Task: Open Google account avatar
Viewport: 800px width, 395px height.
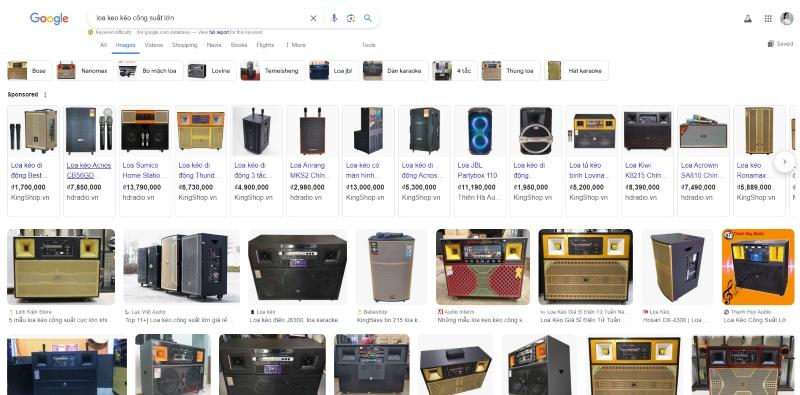Action: tap(787, 18)
